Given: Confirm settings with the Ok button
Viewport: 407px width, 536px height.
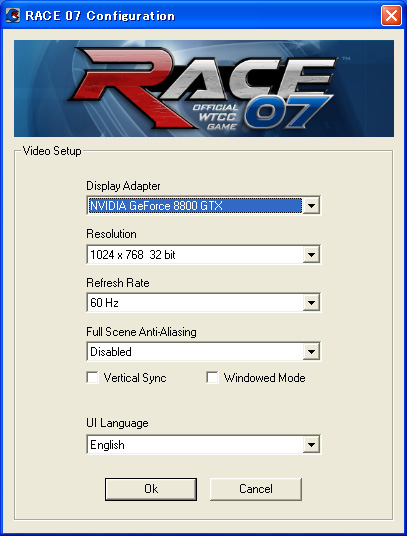Looking at the screenshot, I should point(151,489).
